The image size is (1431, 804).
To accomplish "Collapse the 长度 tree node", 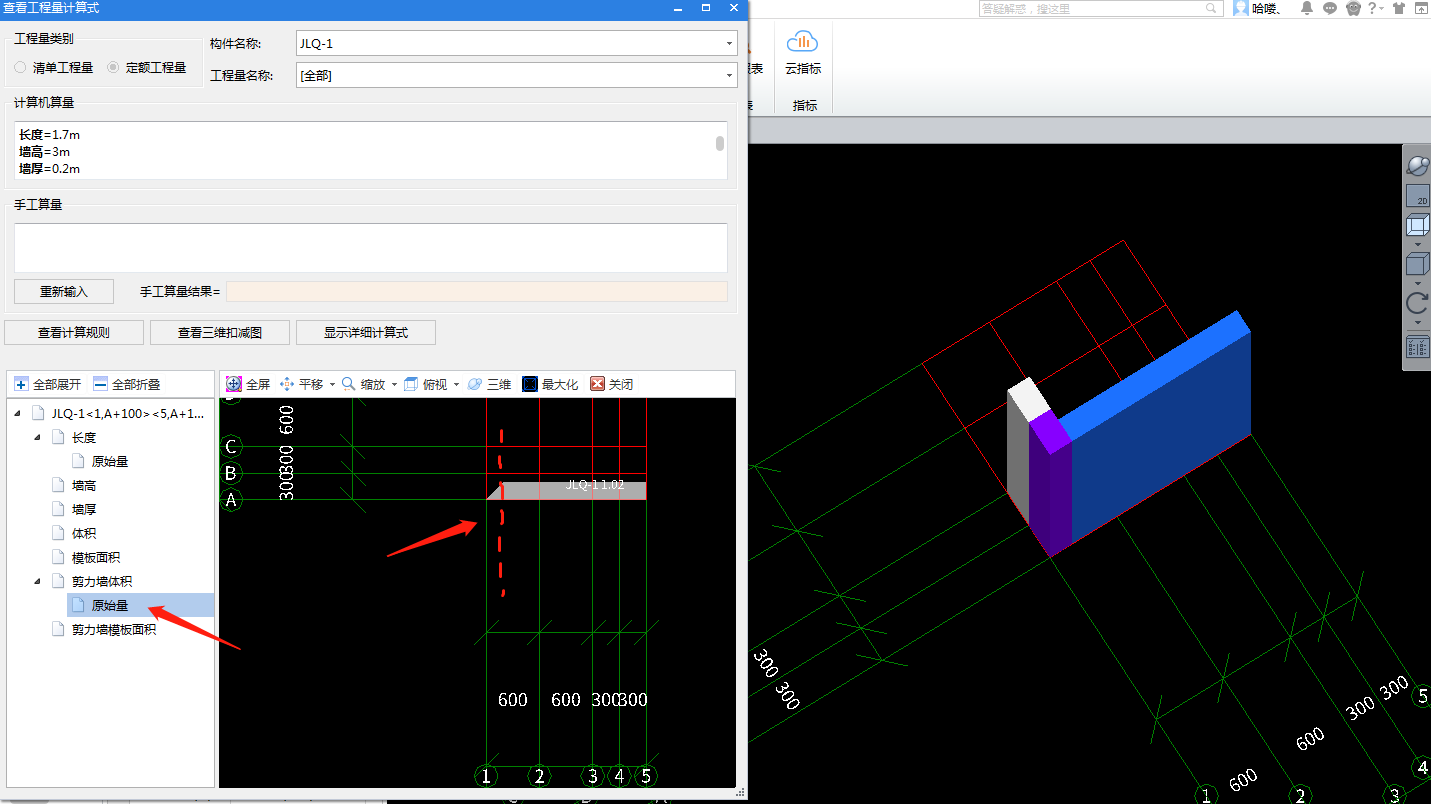I will point(39,437).
